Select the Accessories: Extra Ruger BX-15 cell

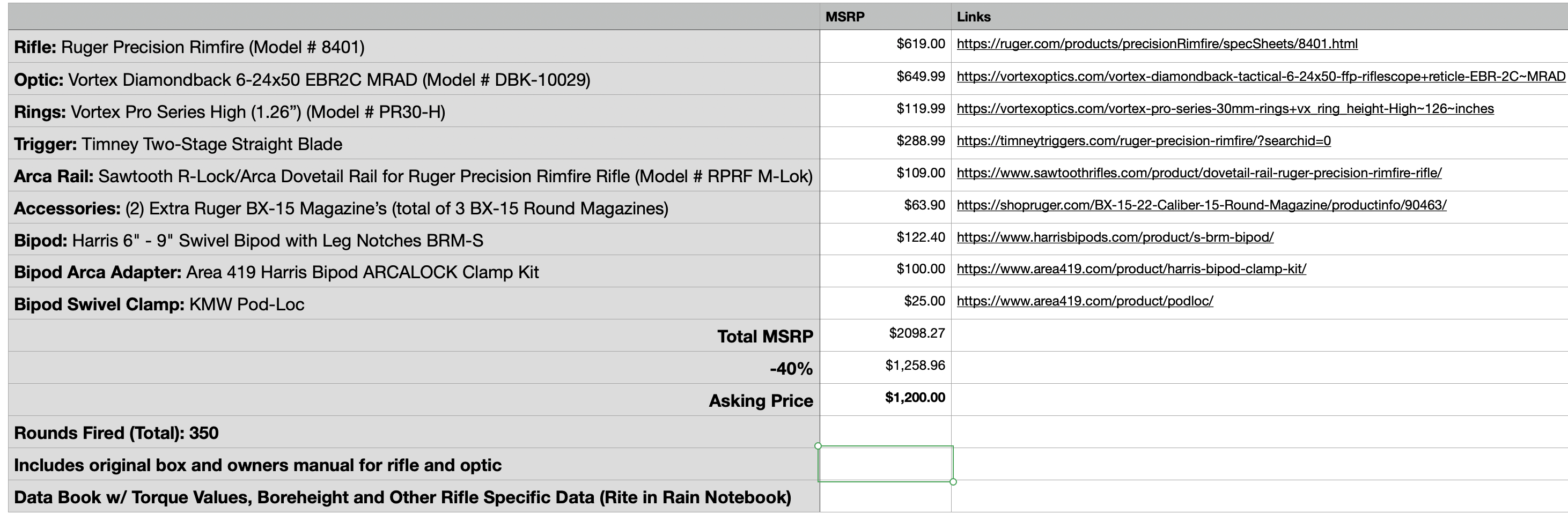(x=414, y=207)
